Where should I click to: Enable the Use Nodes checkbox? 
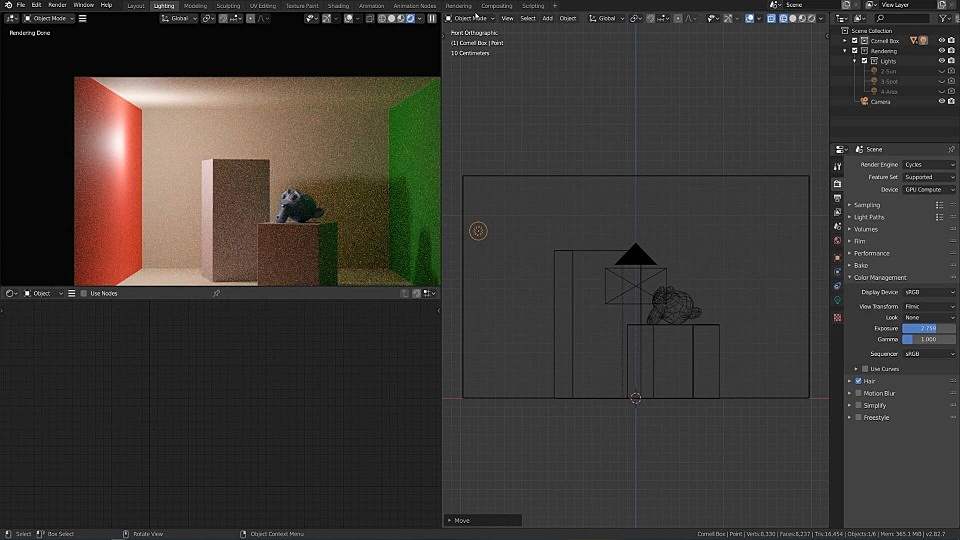85,293
